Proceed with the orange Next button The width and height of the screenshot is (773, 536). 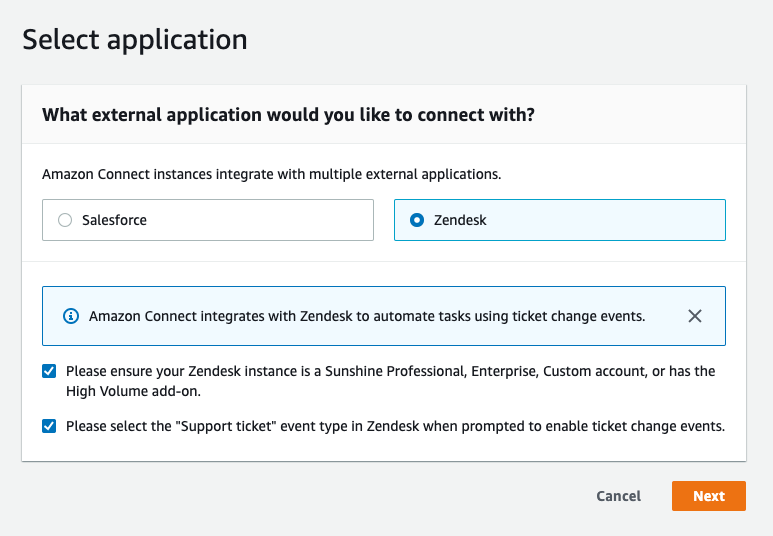point(709,496)
